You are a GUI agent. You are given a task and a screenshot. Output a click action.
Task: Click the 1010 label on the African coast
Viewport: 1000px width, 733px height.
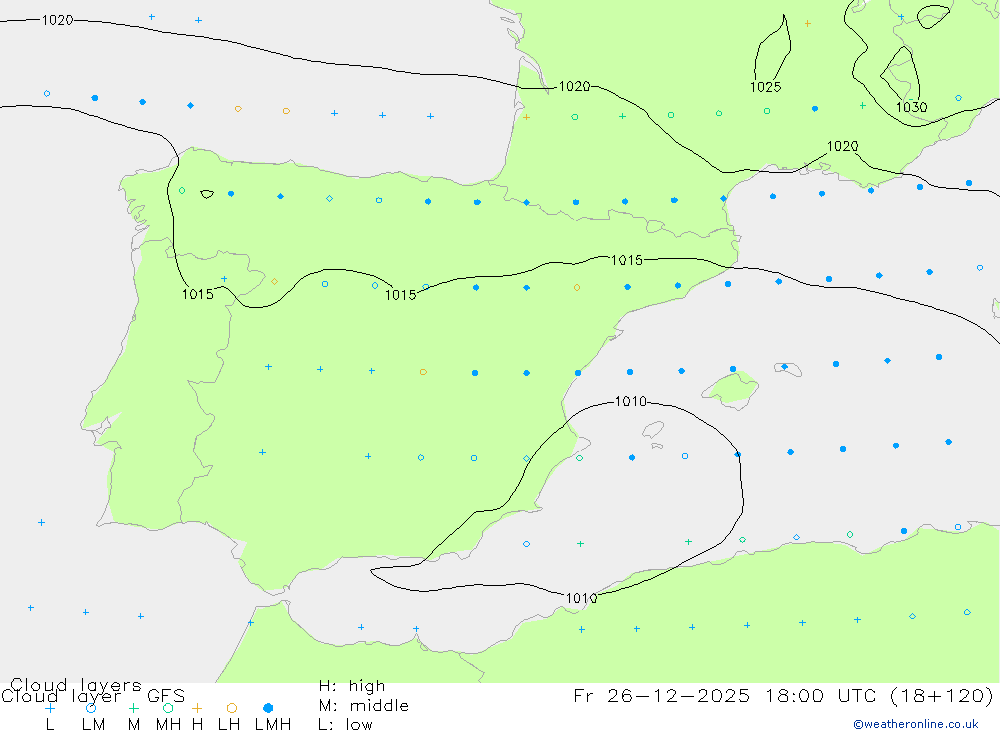pyautogui.click(x=582, y=598)
